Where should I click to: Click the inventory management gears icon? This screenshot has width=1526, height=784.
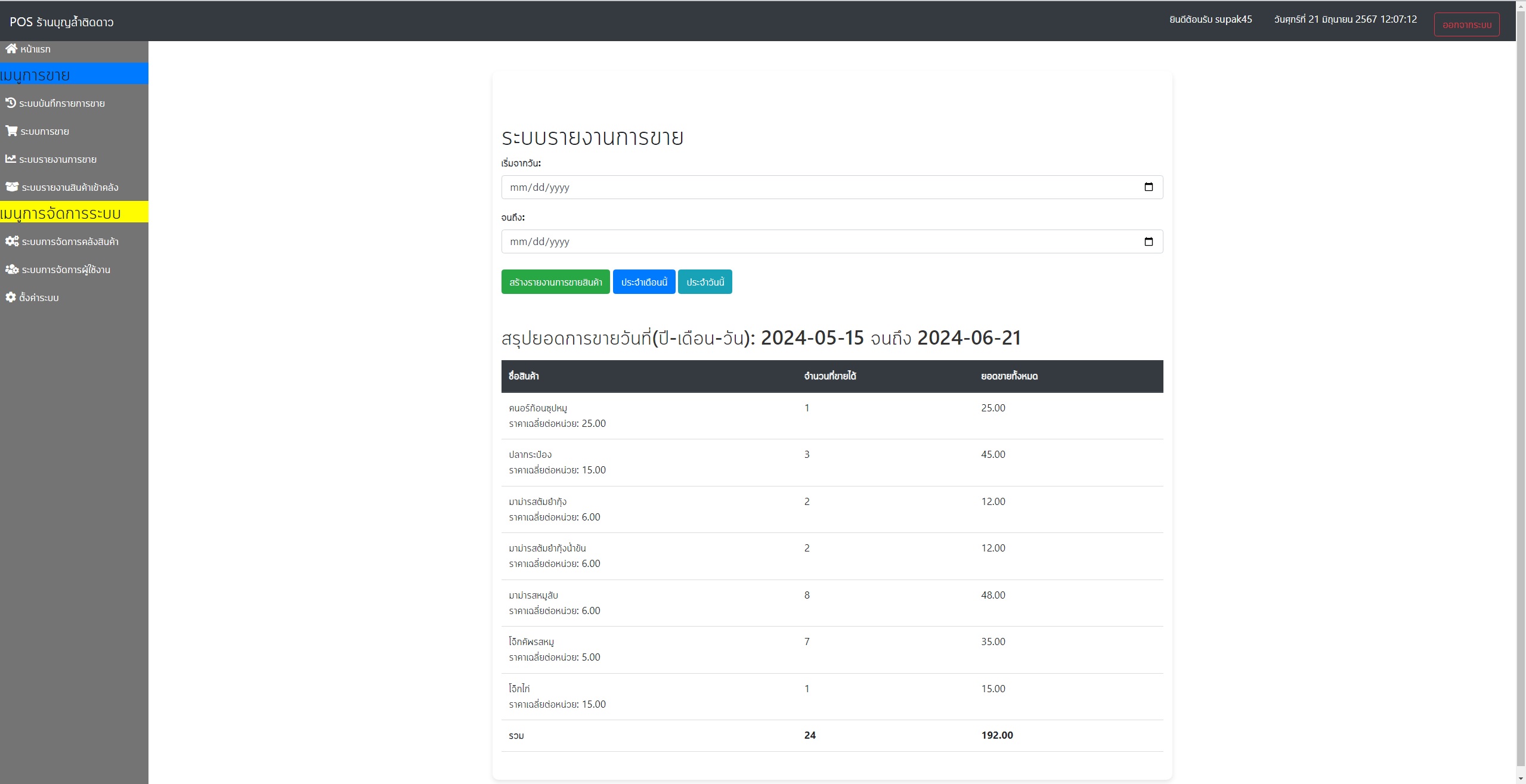(x=12, y=241)
